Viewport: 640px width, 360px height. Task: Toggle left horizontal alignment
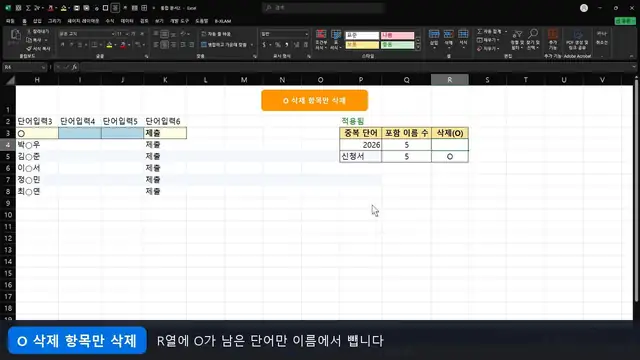pyautogui.click(x=156, y=44)
